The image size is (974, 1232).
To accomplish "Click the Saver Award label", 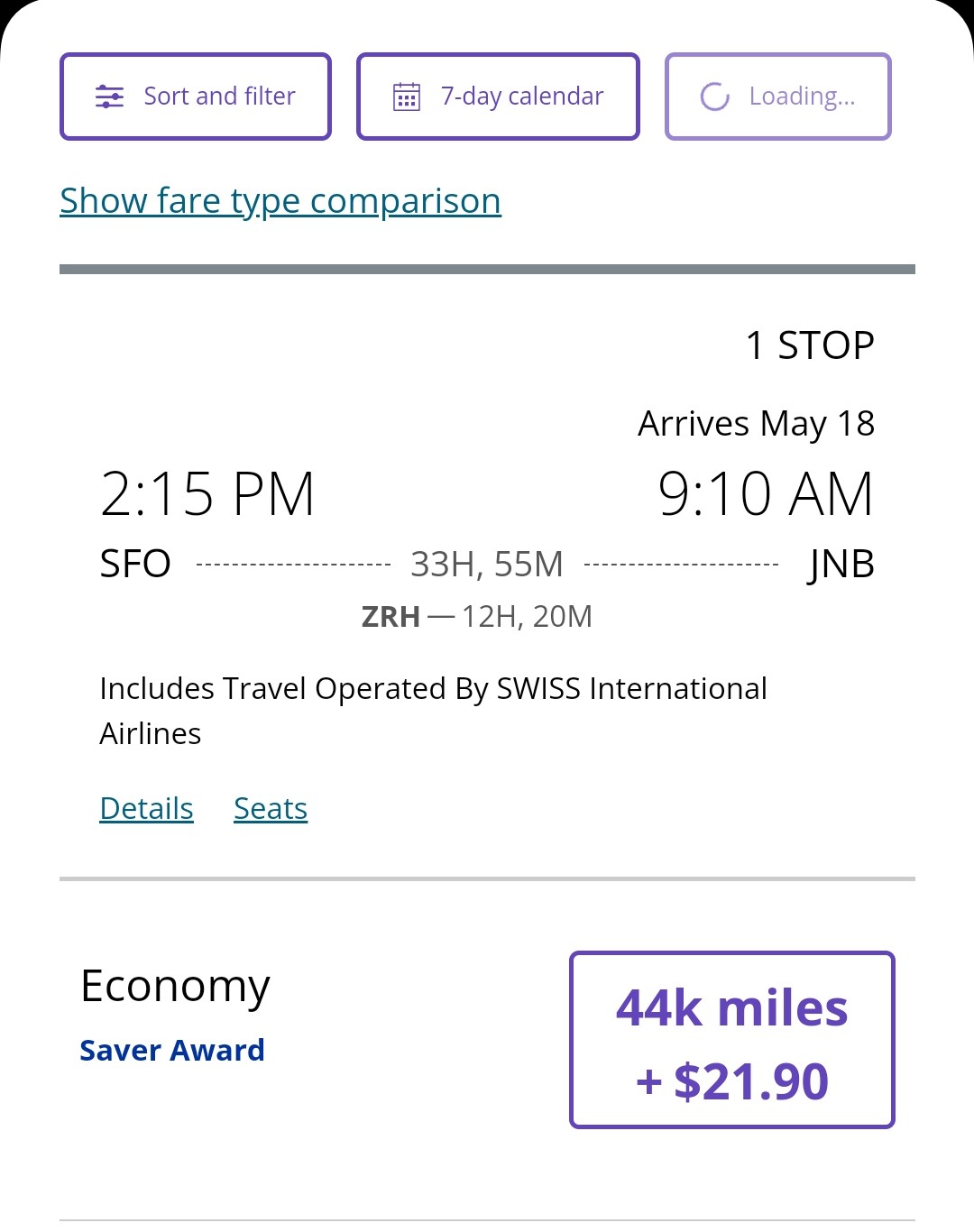I will [172, 1051].
